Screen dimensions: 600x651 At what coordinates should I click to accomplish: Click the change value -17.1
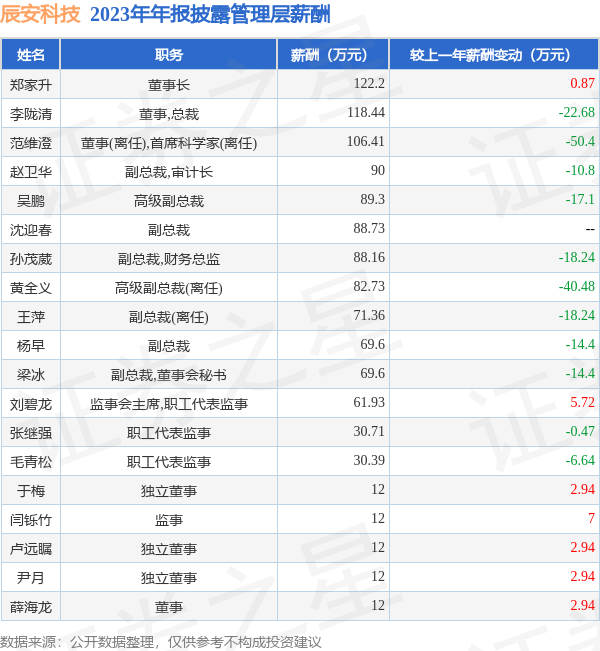pyautogui.click(x=580, y=199)
